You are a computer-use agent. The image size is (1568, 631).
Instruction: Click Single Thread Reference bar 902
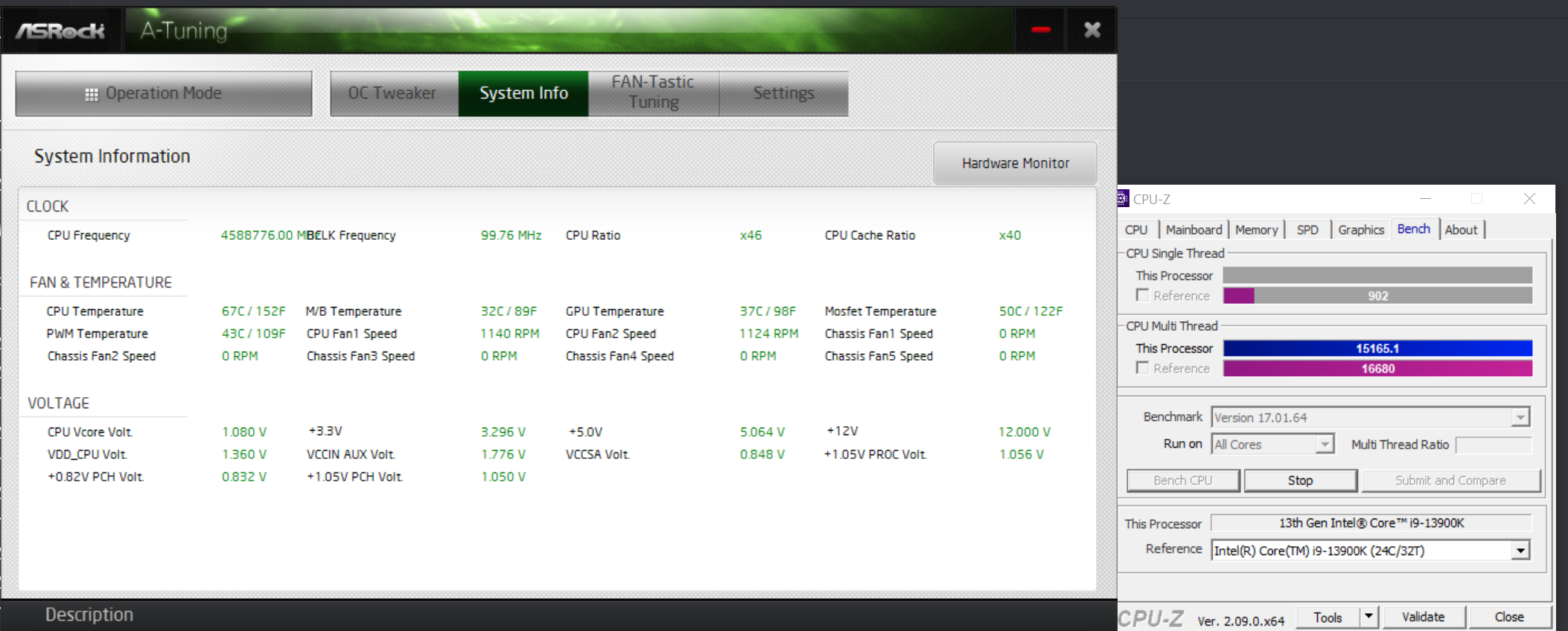coord(1377,296)
